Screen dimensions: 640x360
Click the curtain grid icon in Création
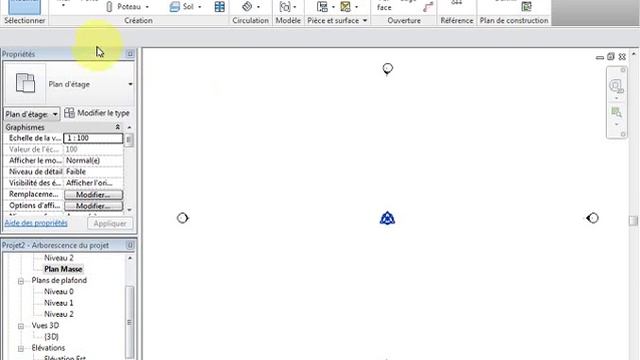click(x=220, y=7)
